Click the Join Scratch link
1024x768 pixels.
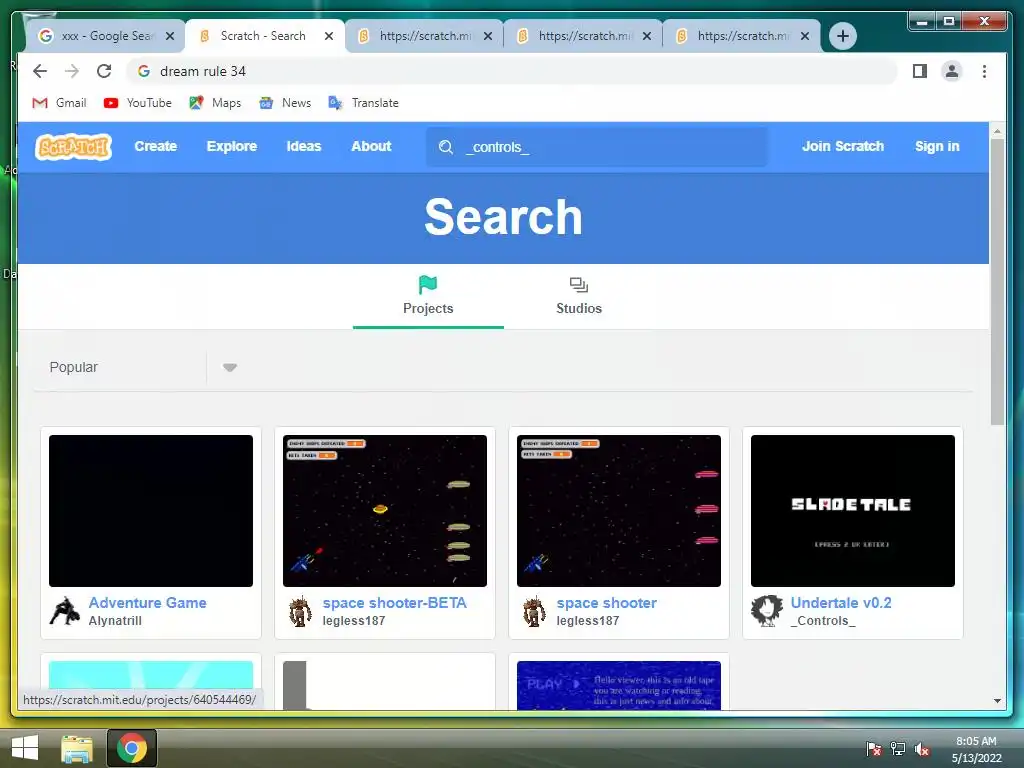[842, 146]
